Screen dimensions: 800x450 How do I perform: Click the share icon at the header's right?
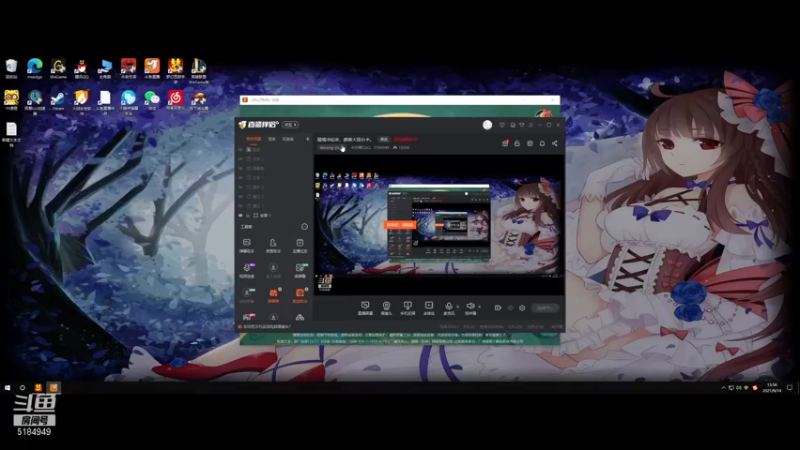pos(555,143)
